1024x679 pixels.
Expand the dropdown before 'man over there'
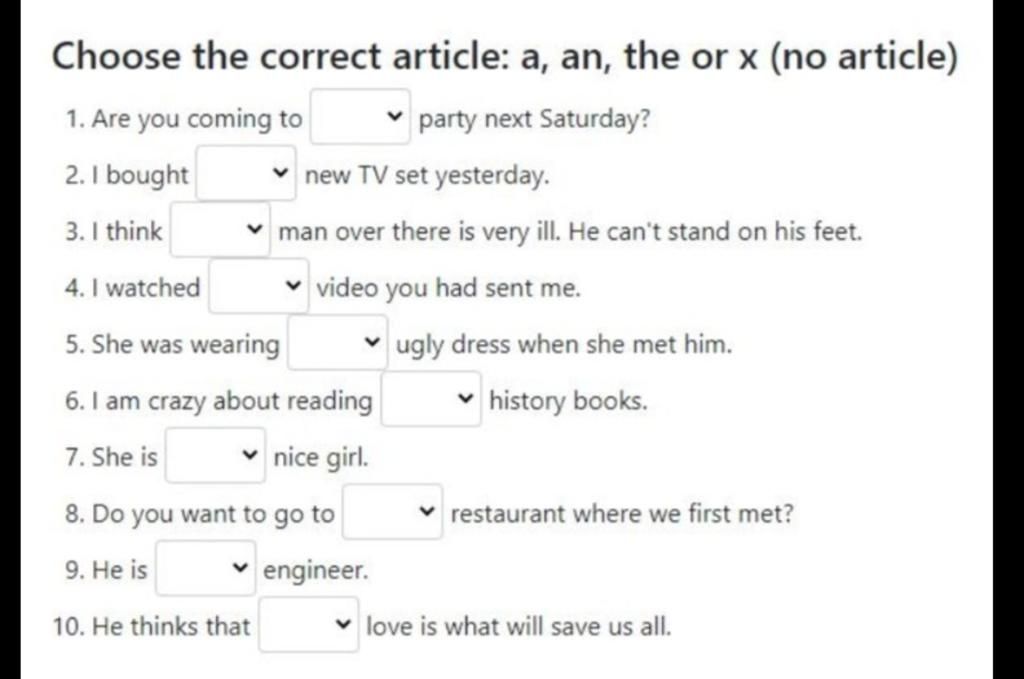click(221, 230)
